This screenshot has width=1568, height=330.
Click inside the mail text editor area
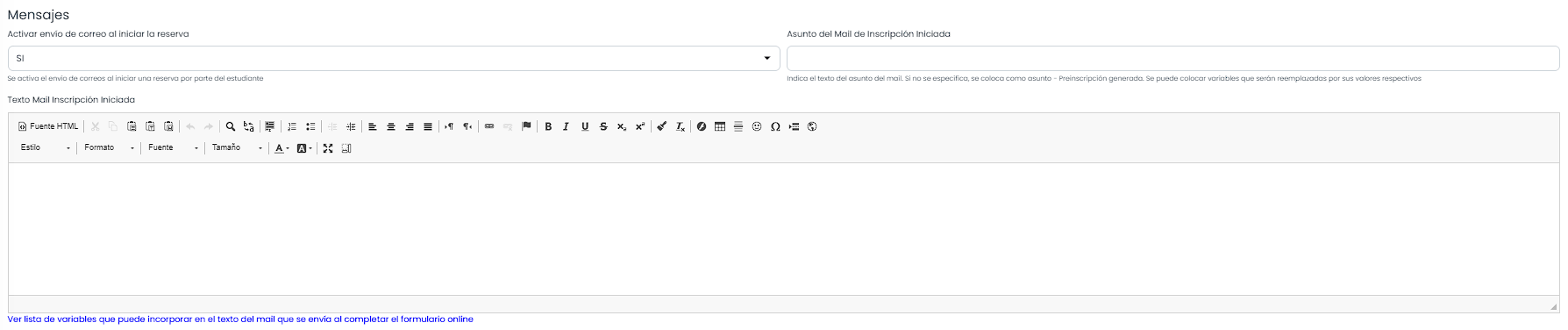[783, 228]
